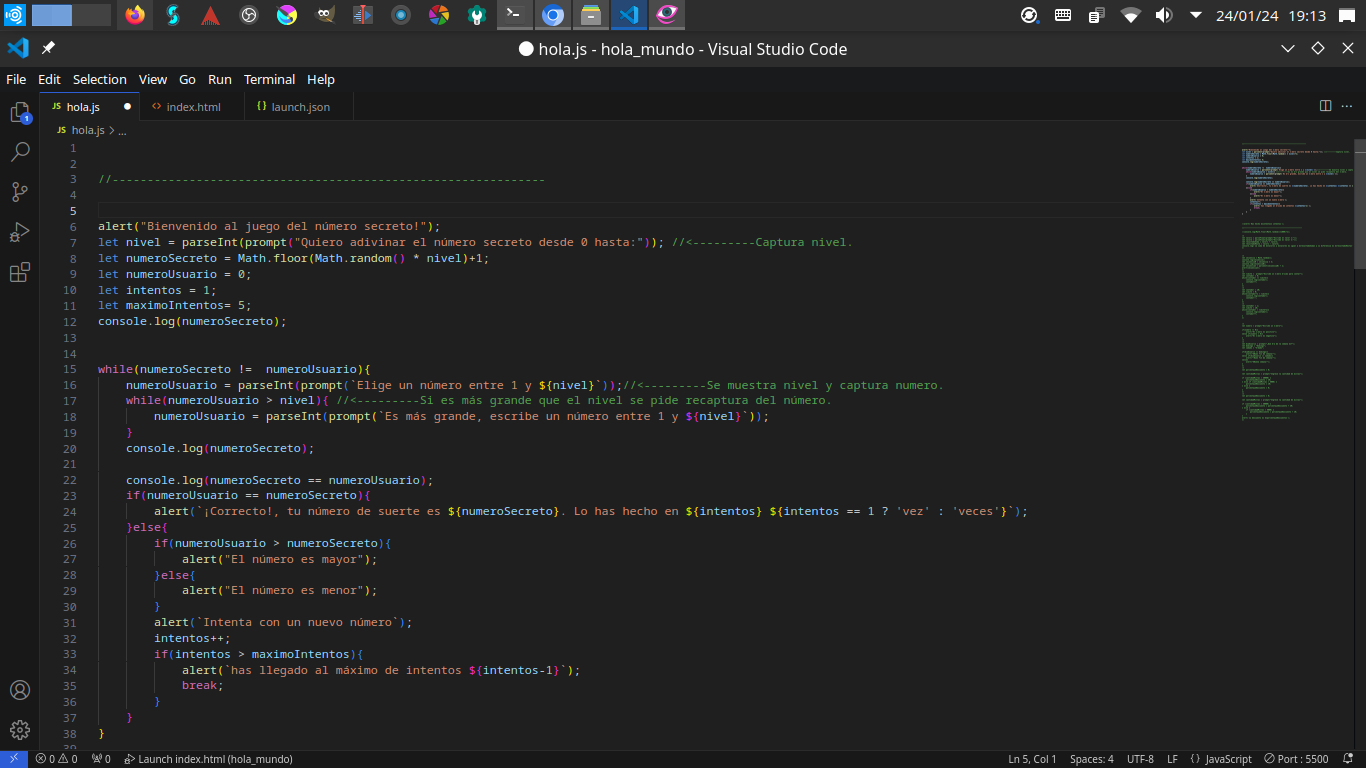The width and height of the screenshot is (1366, 768).
Task: Open the Accounts menu in activity bar
Action: point(20,690)
